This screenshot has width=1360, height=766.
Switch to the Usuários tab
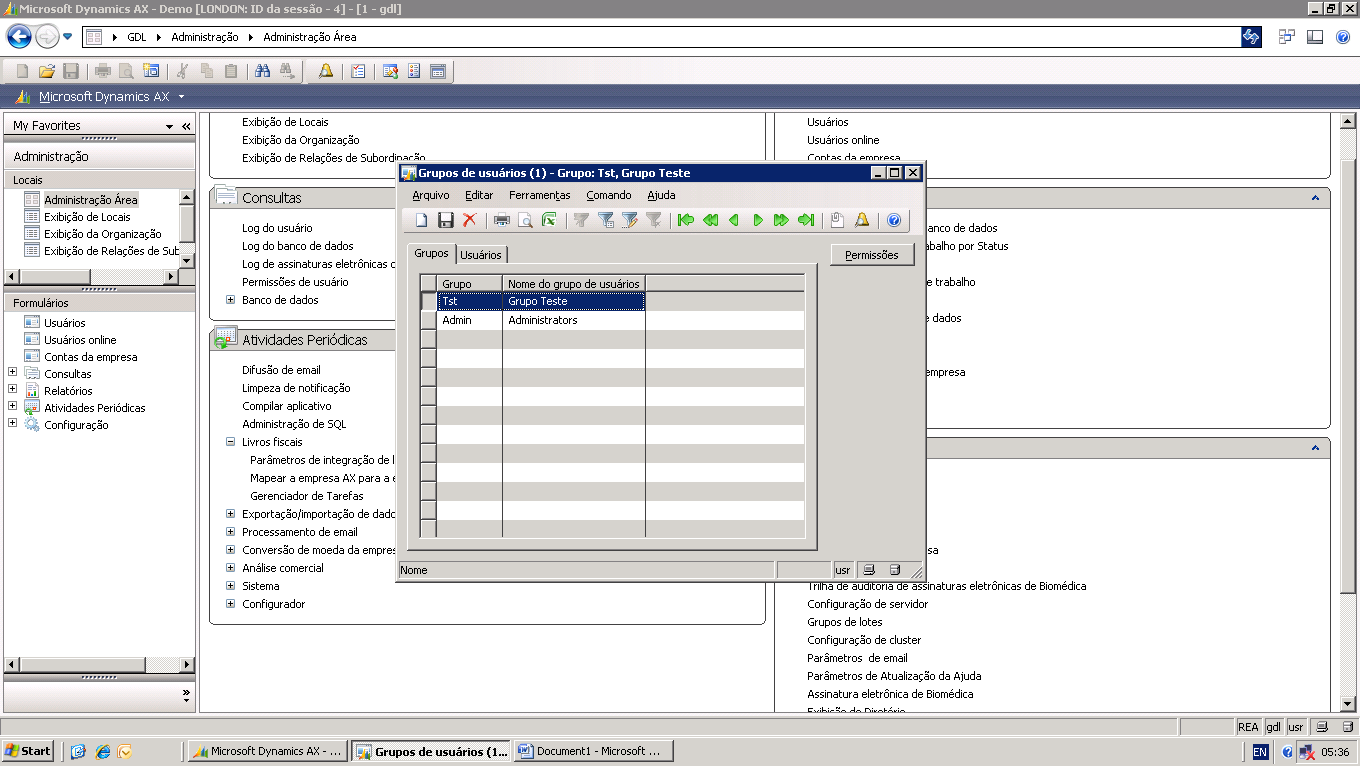481,255
